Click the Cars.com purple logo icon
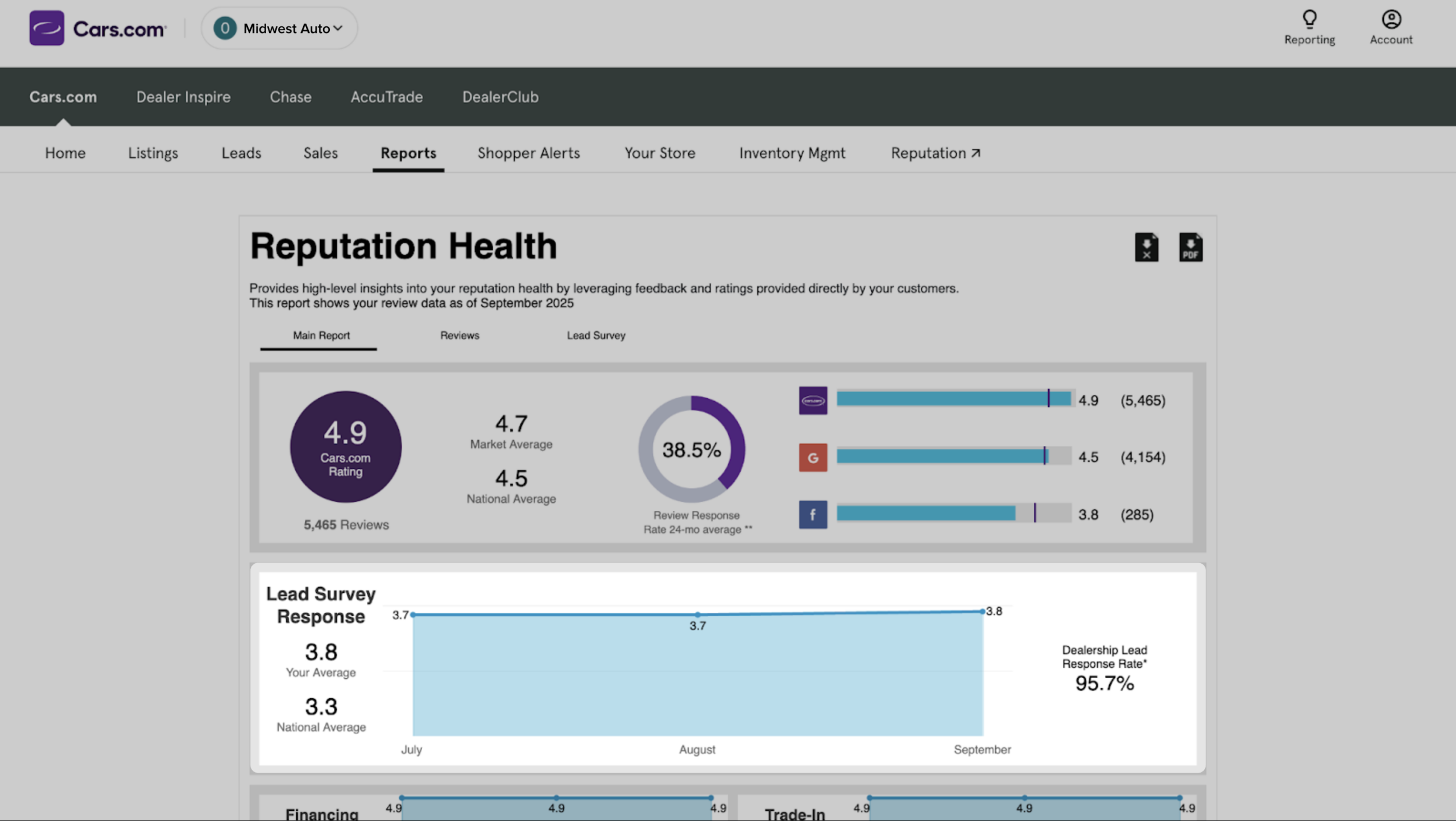 (x=47, y=28)
